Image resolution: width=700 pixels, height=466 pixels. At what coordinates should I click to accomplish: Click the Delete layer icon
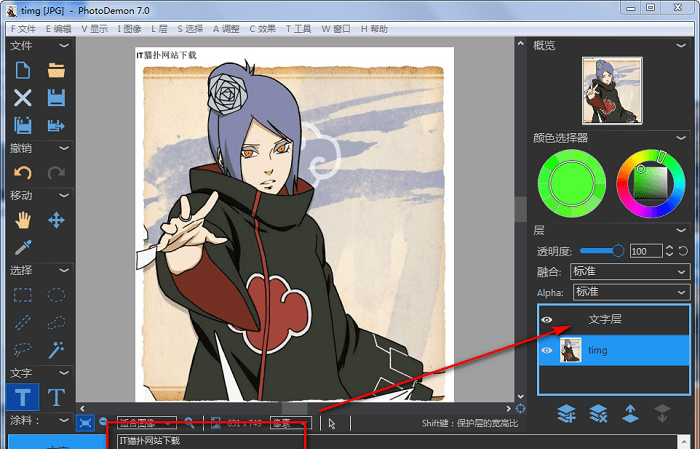coord(598,414)
